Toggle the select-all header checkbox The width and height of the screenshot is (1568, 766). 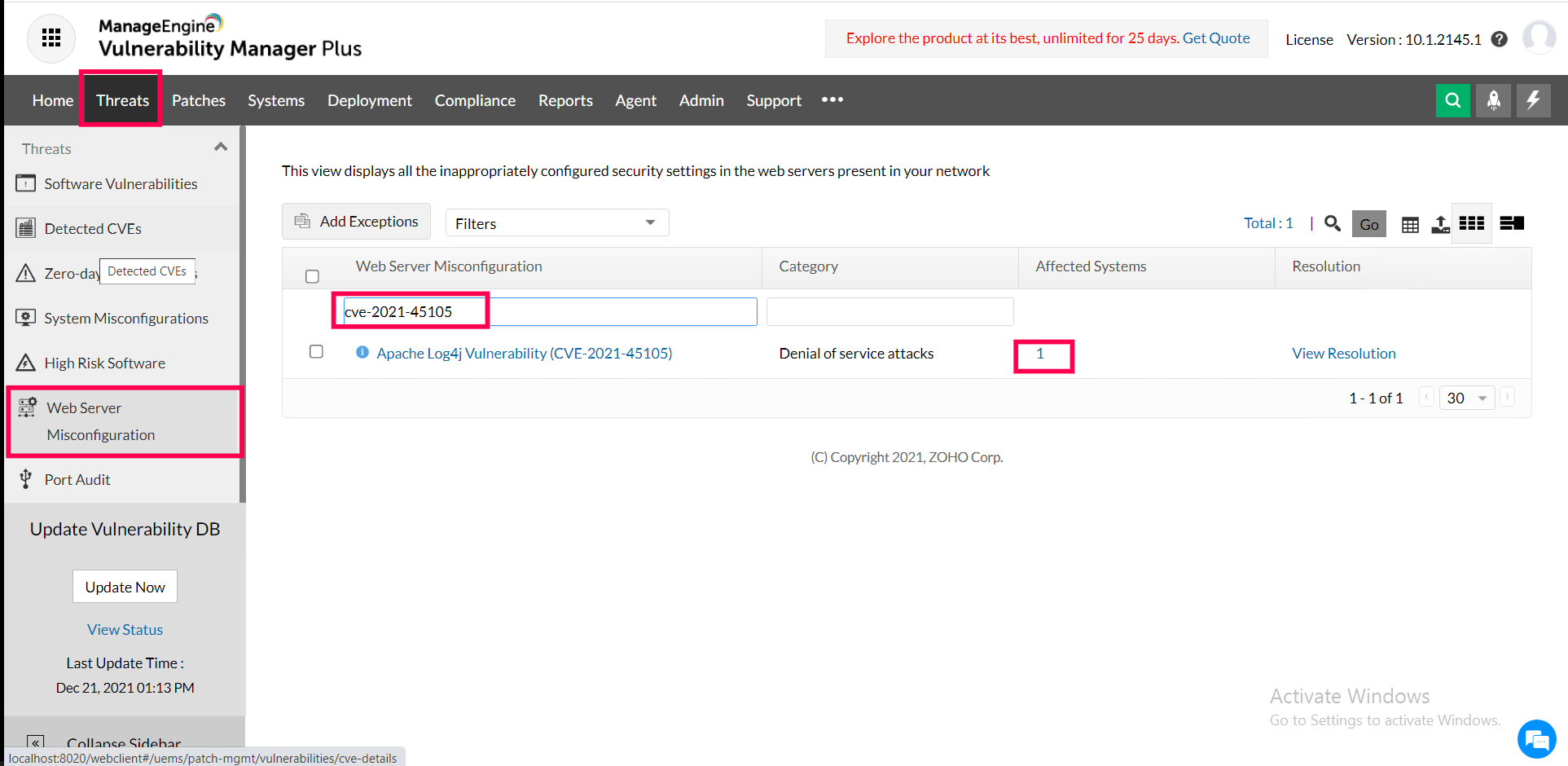[x=312, y=276]
